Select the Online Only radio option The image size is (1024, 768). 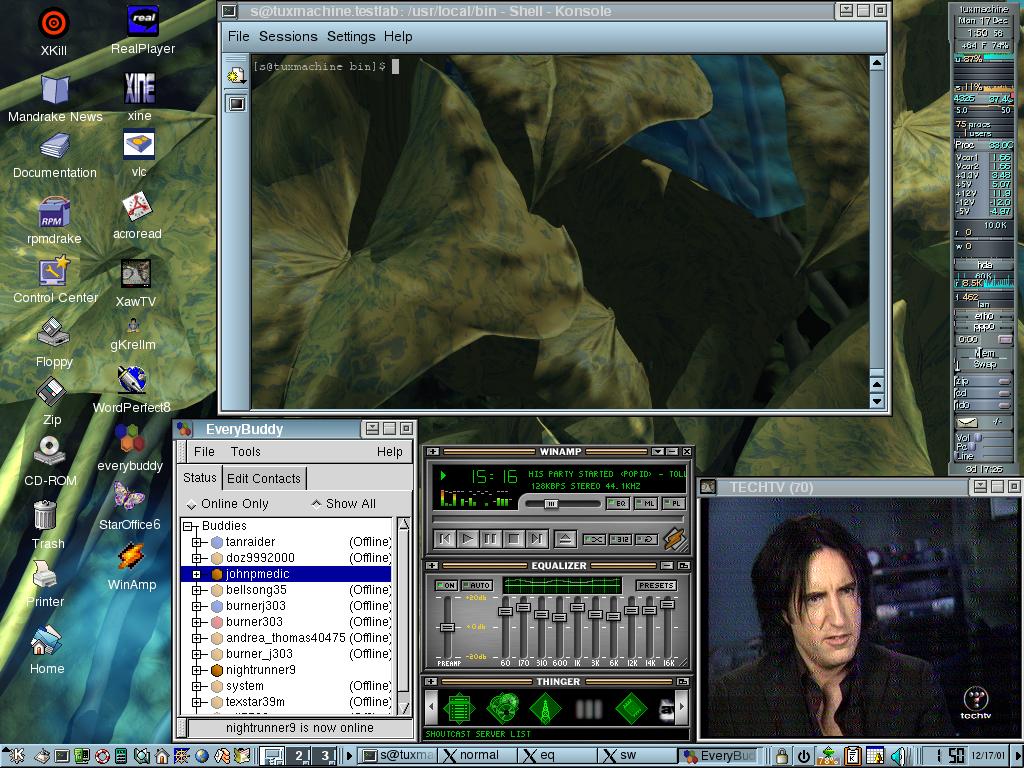pyautogui.click(x=227, y=504)
